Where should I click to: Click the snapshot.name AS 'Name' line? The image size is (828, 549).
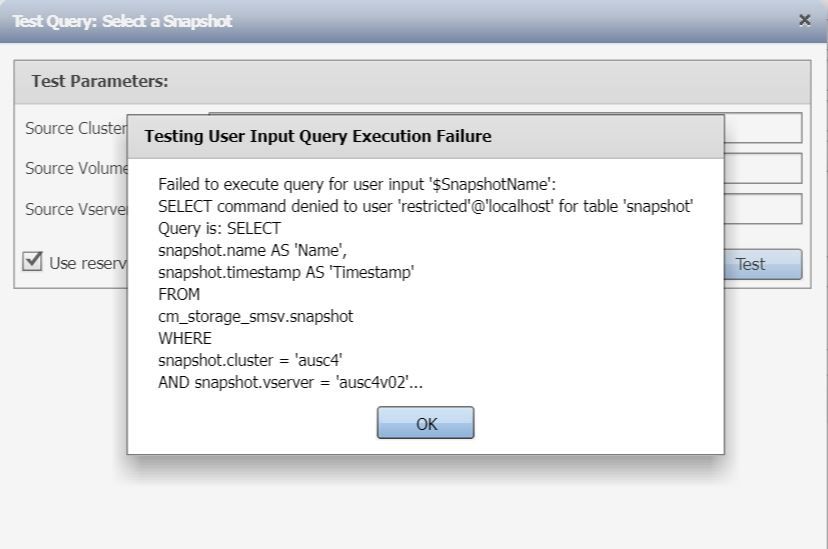(x=252, y=250)
